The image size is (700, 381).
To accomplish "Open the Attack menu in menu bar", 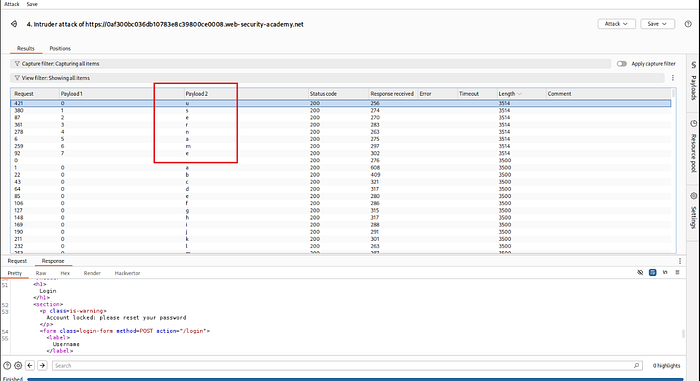I will coord(12,4).
